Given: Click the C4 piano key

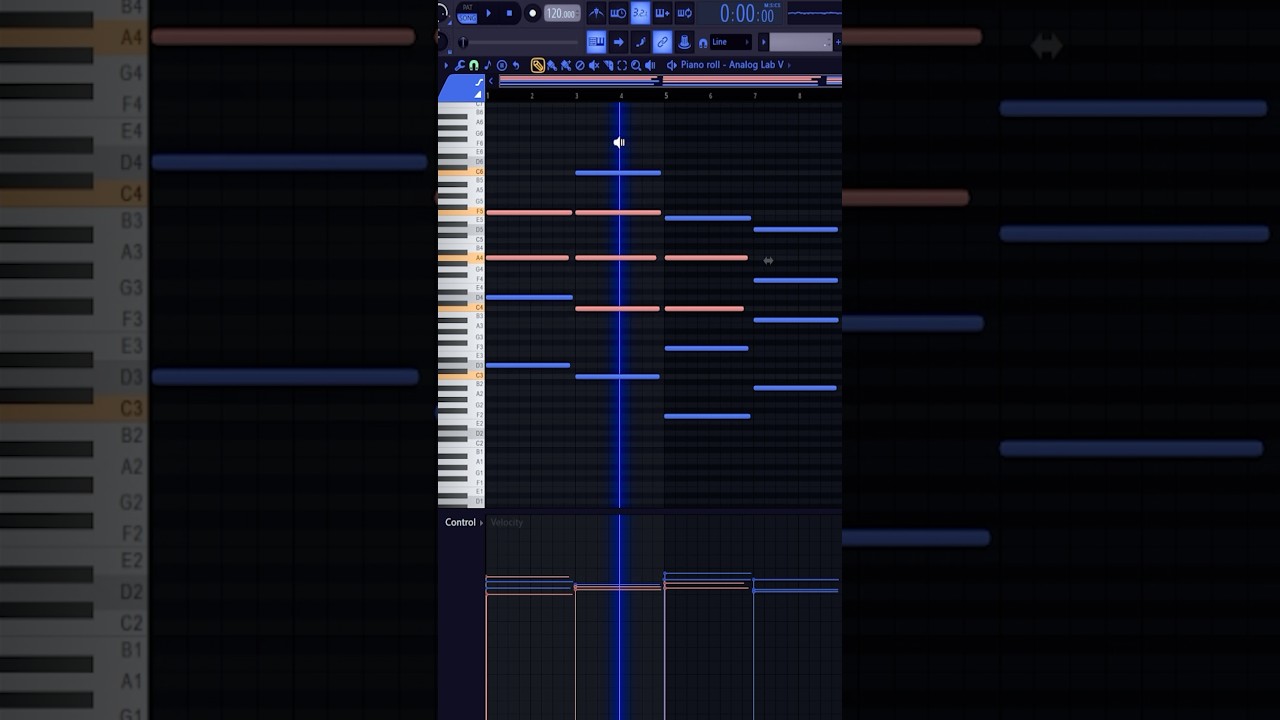Looking at the screenshot, I should [461, 308].
